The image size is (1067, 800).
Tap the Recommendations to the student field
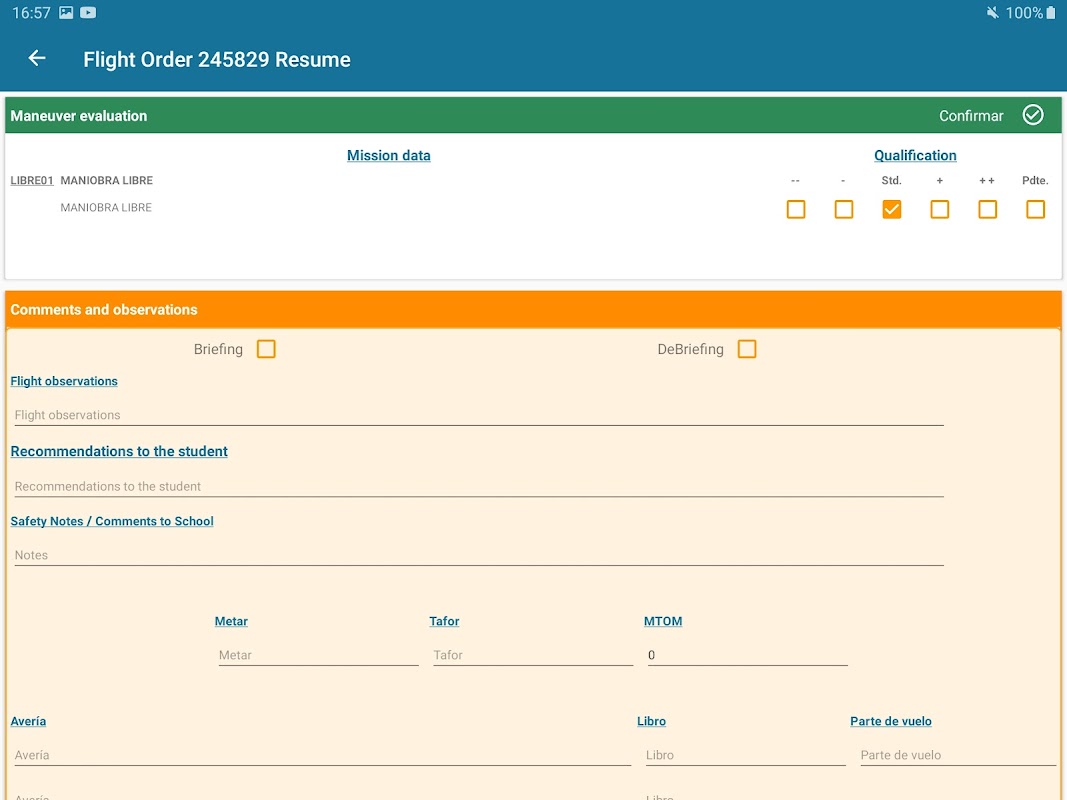(x=478, y=486)
